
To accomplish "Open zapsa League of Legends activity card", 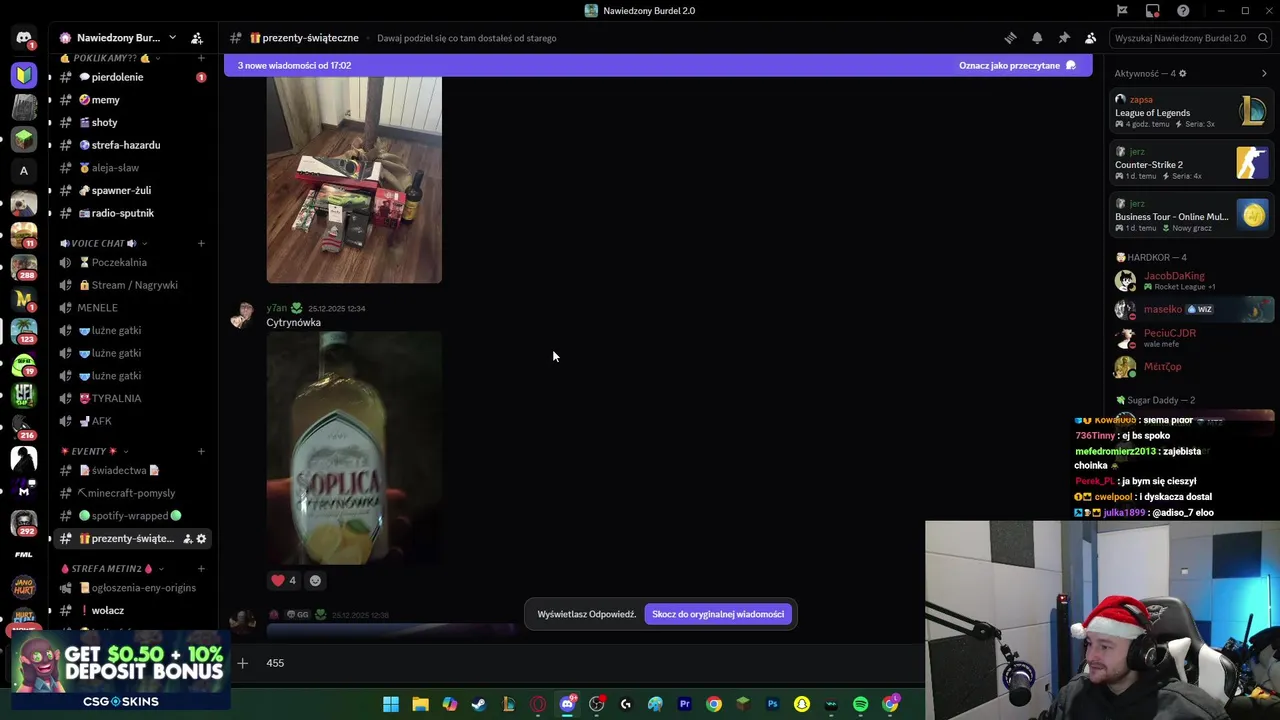I will (1191, 111).
